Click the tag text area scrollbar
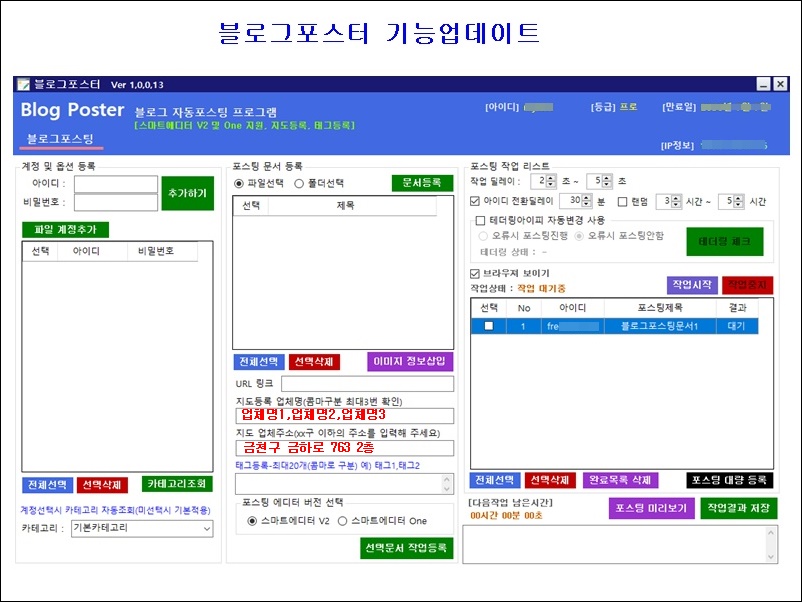Image resolution: width=802 pixels, height=602 pixels. (x=447, y=484)
